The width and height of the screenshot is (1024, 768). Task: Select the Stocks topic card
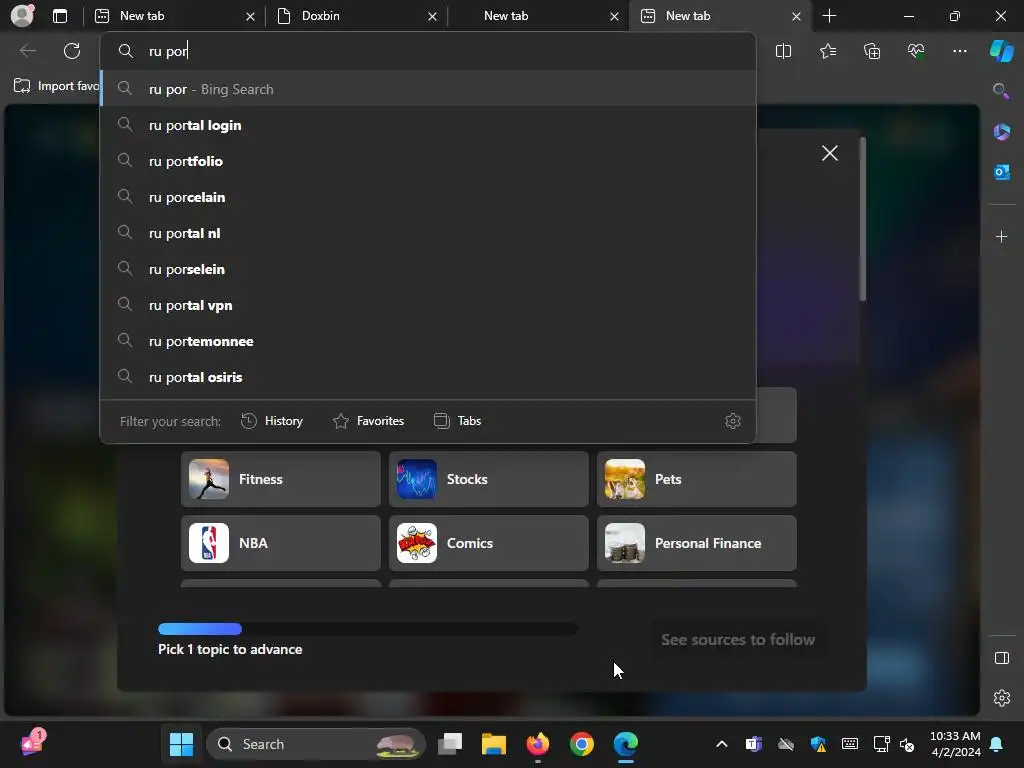pyautogui.click(x=488, y=479)
